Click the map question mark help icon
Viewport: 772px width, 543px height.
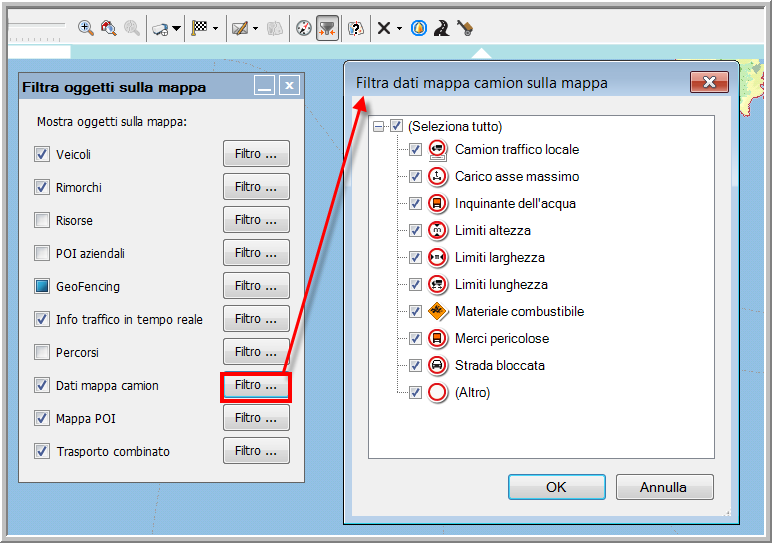coord(355,28)
